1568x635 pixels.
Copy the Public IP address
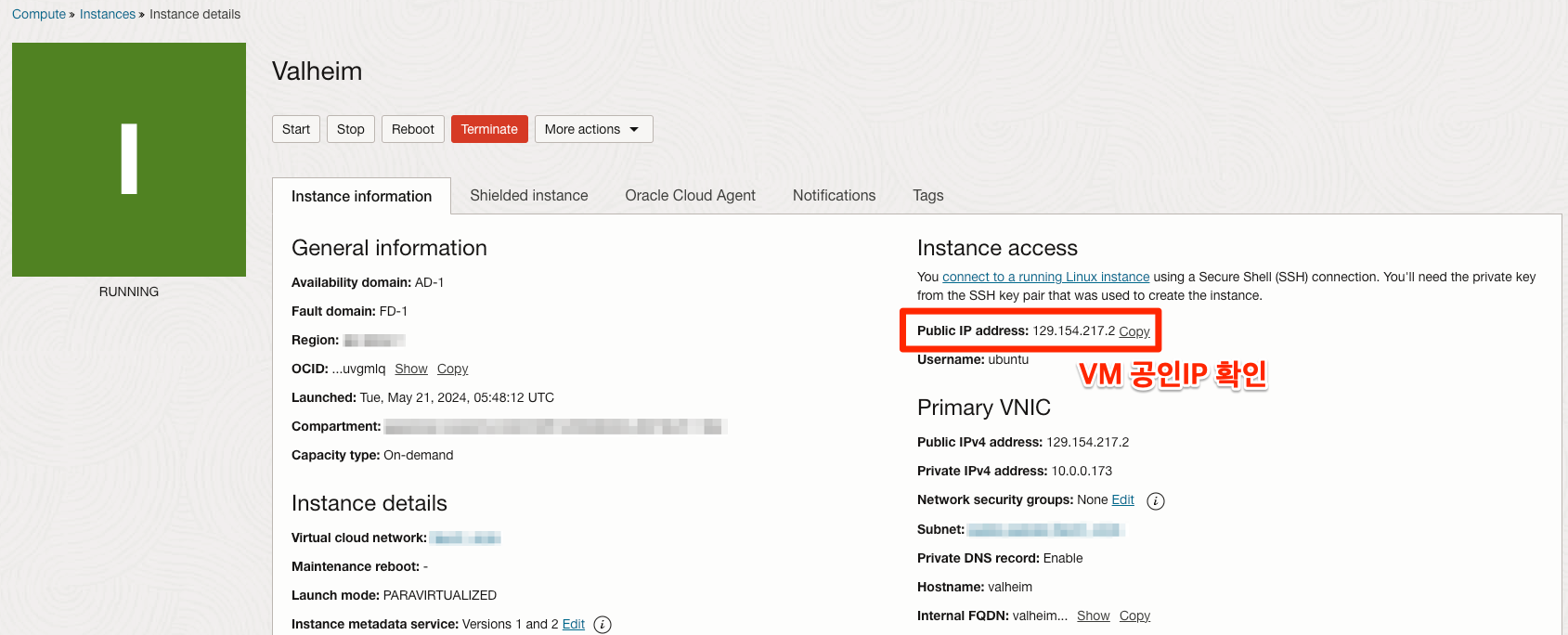point(1134,331)
